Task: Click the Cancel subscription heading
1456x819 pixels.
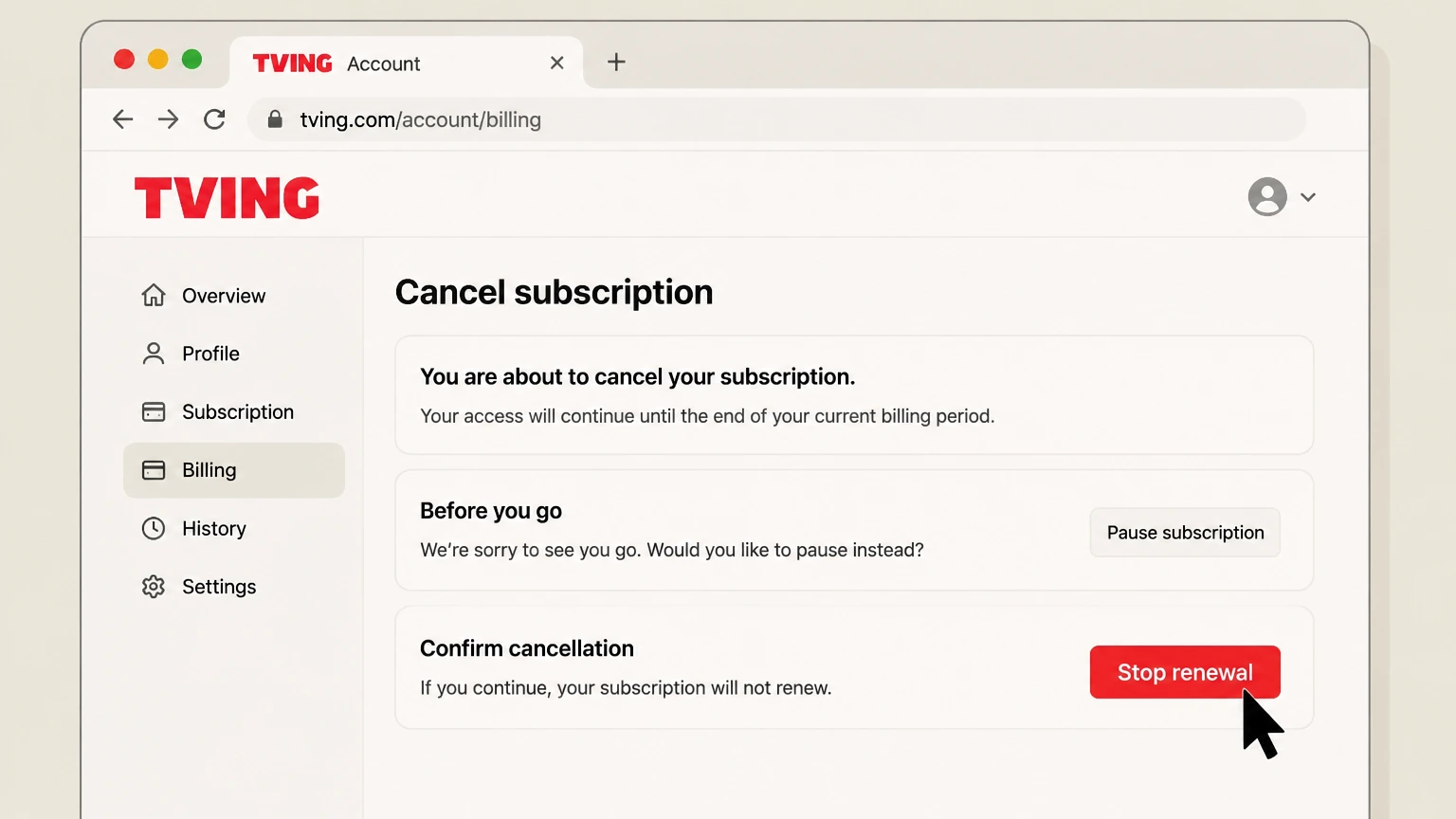Action: point(554,292)
